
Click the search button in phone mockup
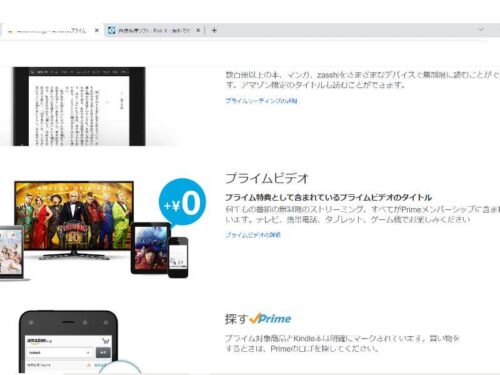pos(103,352)
